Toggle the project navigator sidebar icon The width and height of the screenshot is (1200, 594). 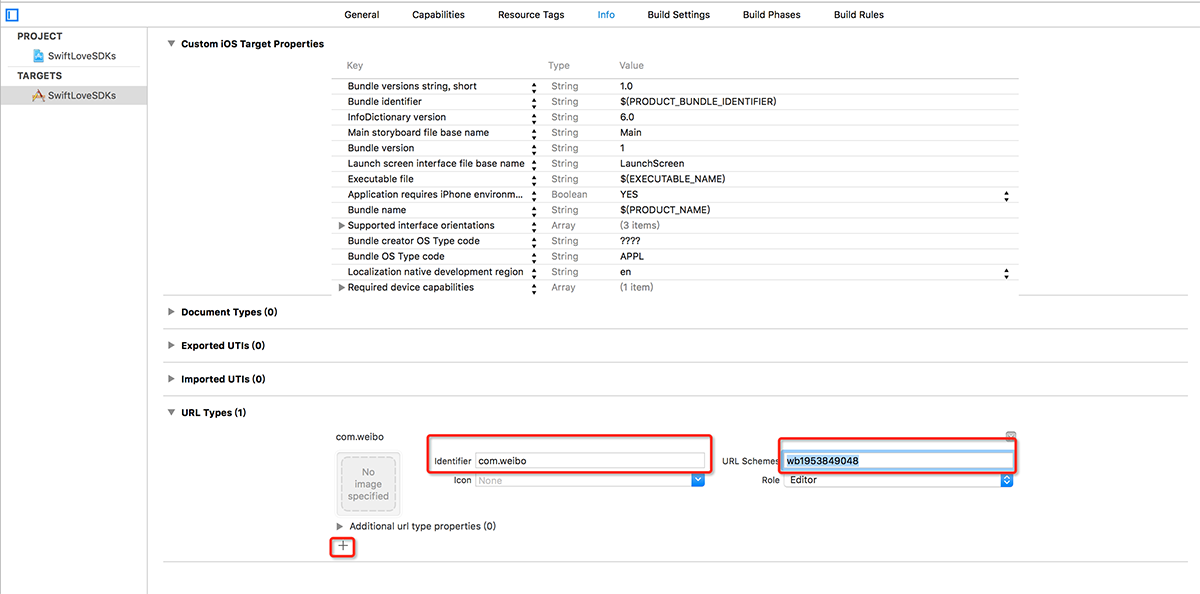tap(13, 15)
